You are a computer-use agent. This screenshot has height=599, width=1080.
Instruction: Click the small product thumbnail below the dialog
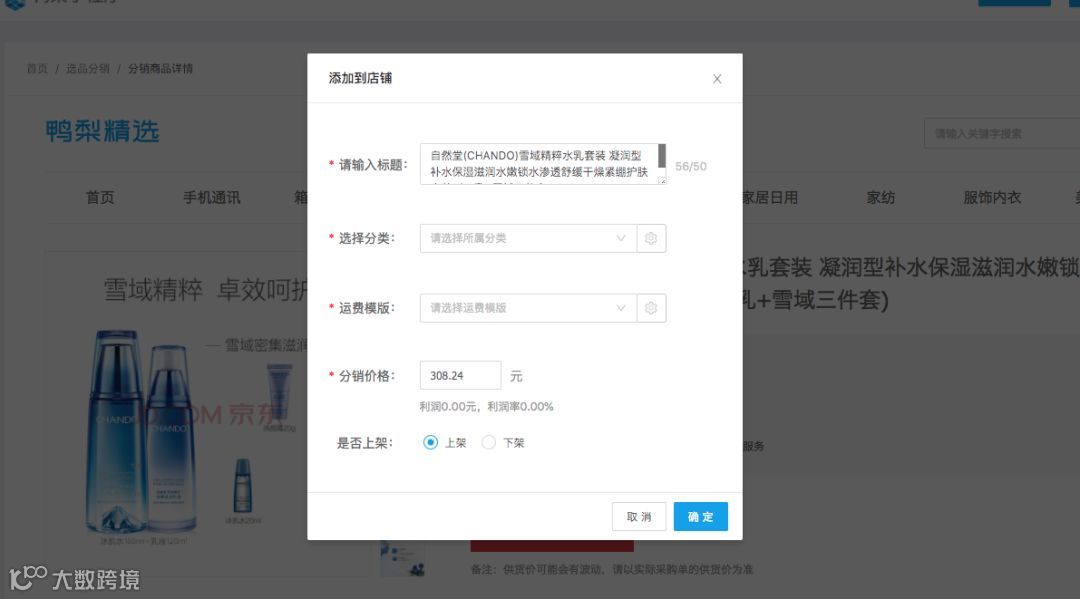(x=402, y=558)
